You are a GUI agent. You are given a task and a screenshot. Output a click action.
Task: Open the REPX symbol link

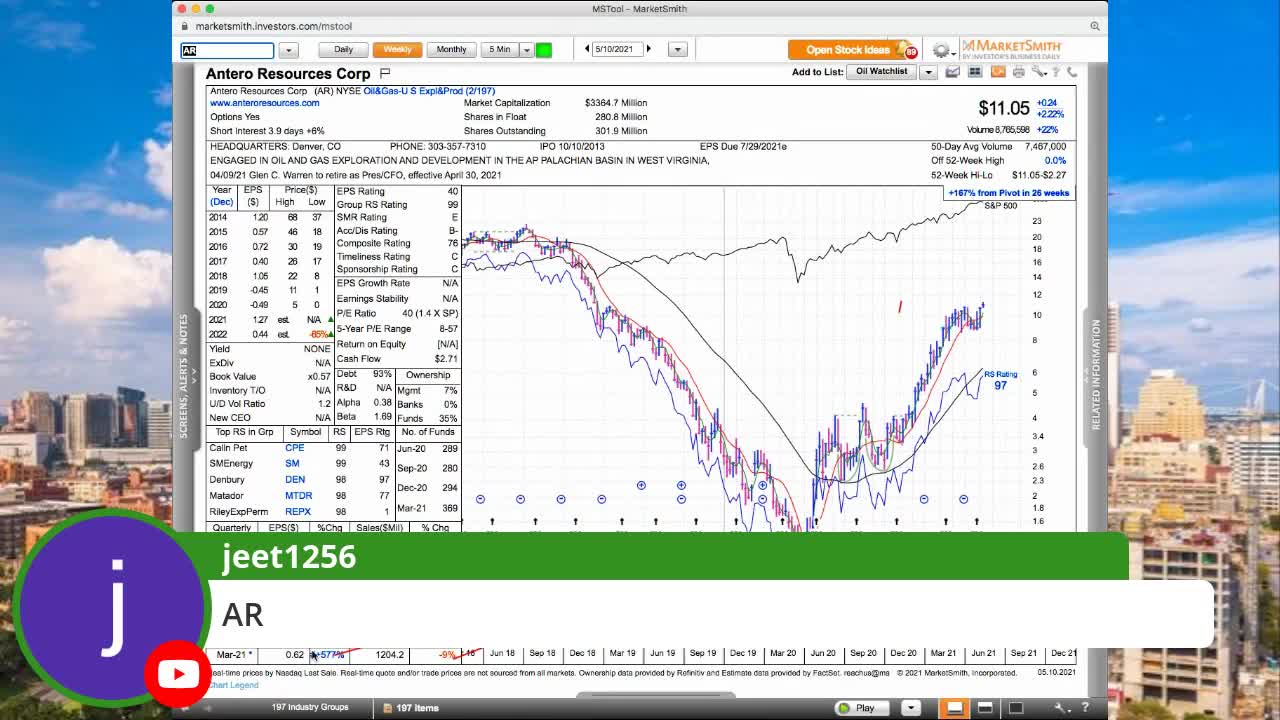[x=298, y=512]
